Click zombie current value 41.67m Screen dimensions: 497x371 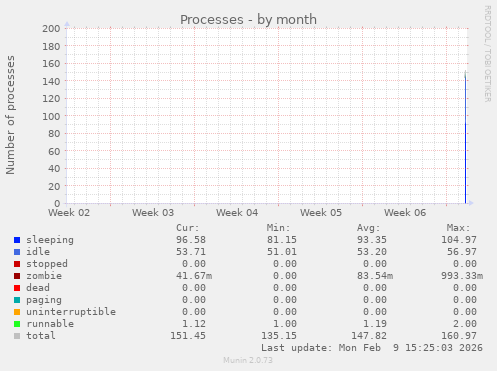point(194,276)
